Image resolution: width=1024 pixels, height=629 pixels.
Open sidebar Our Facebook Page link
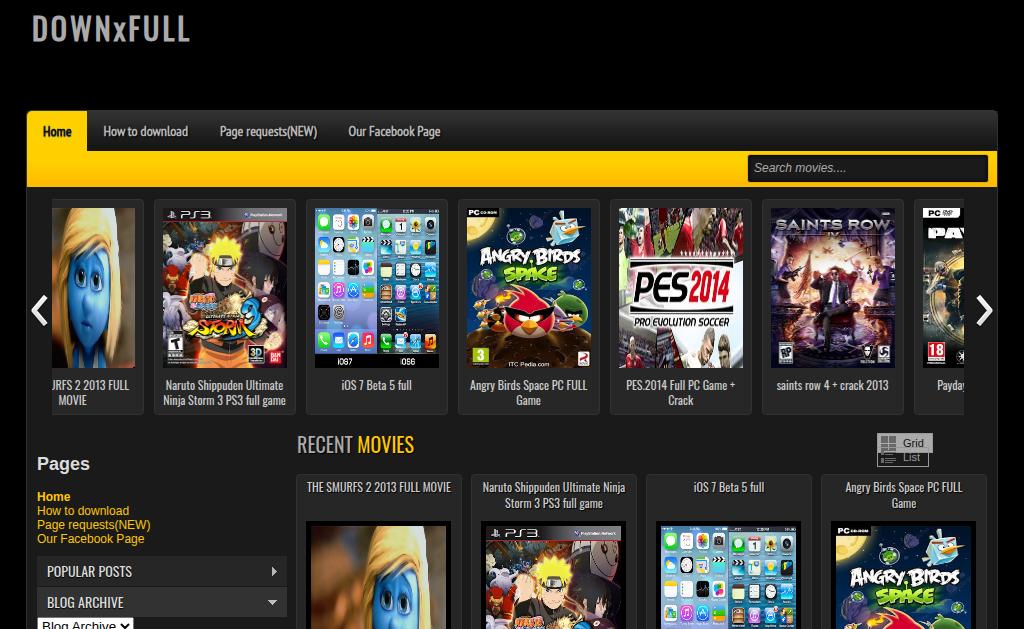(90, 539)
